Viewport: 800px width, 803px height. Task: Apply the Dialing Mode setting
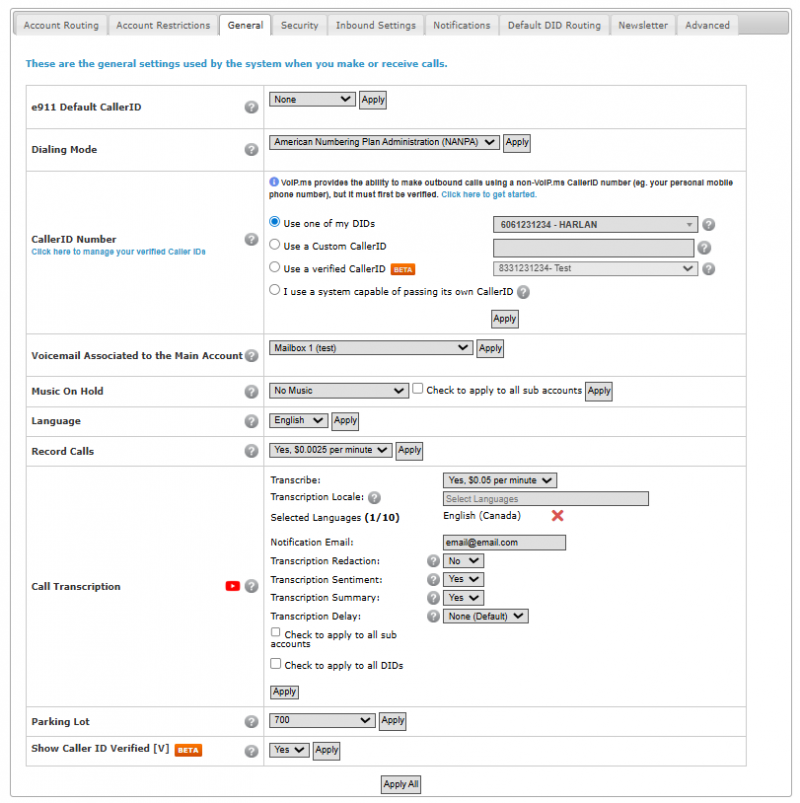[517, 142]
